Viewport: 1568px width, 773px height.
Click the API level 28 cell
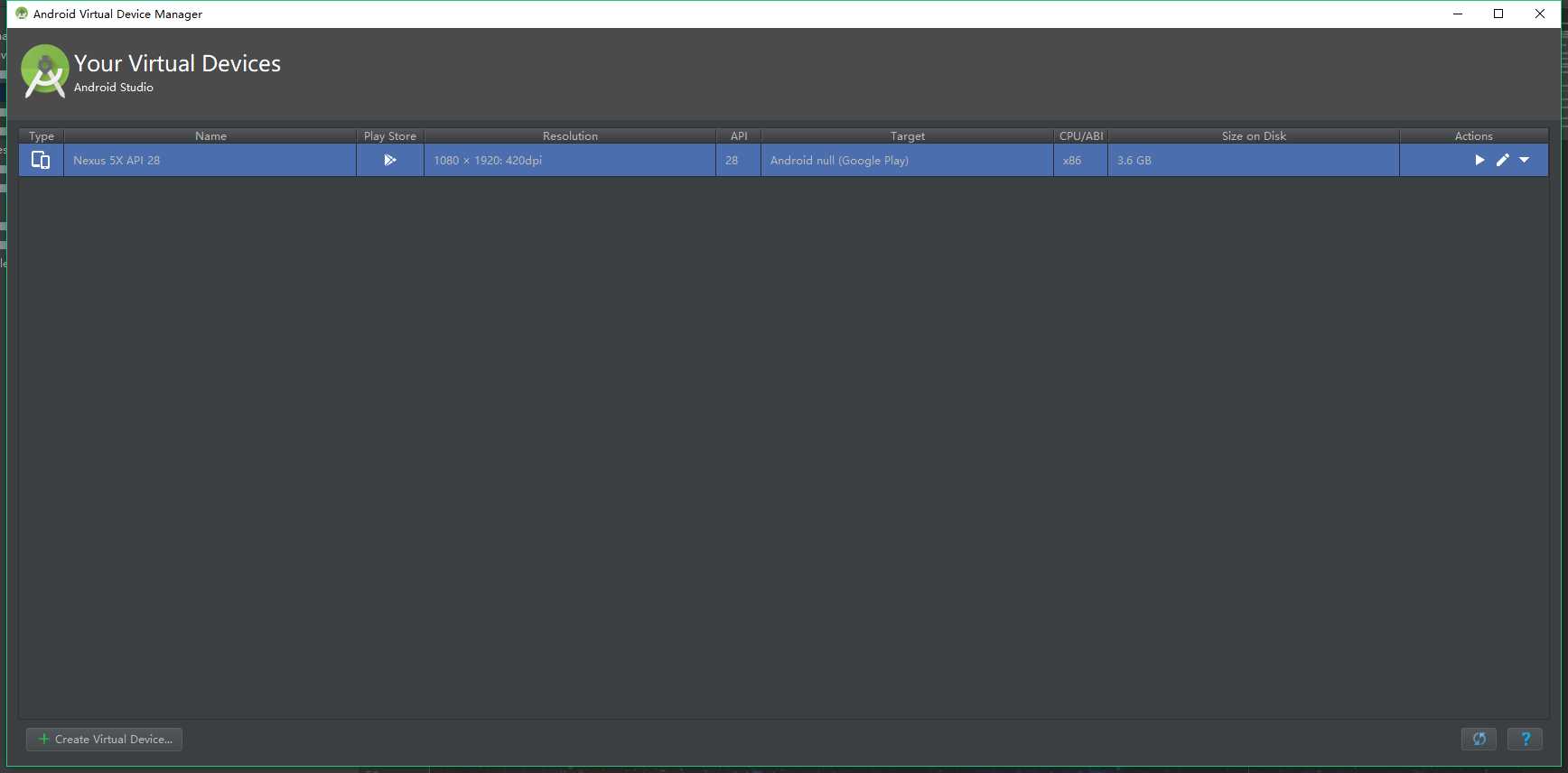739,160
